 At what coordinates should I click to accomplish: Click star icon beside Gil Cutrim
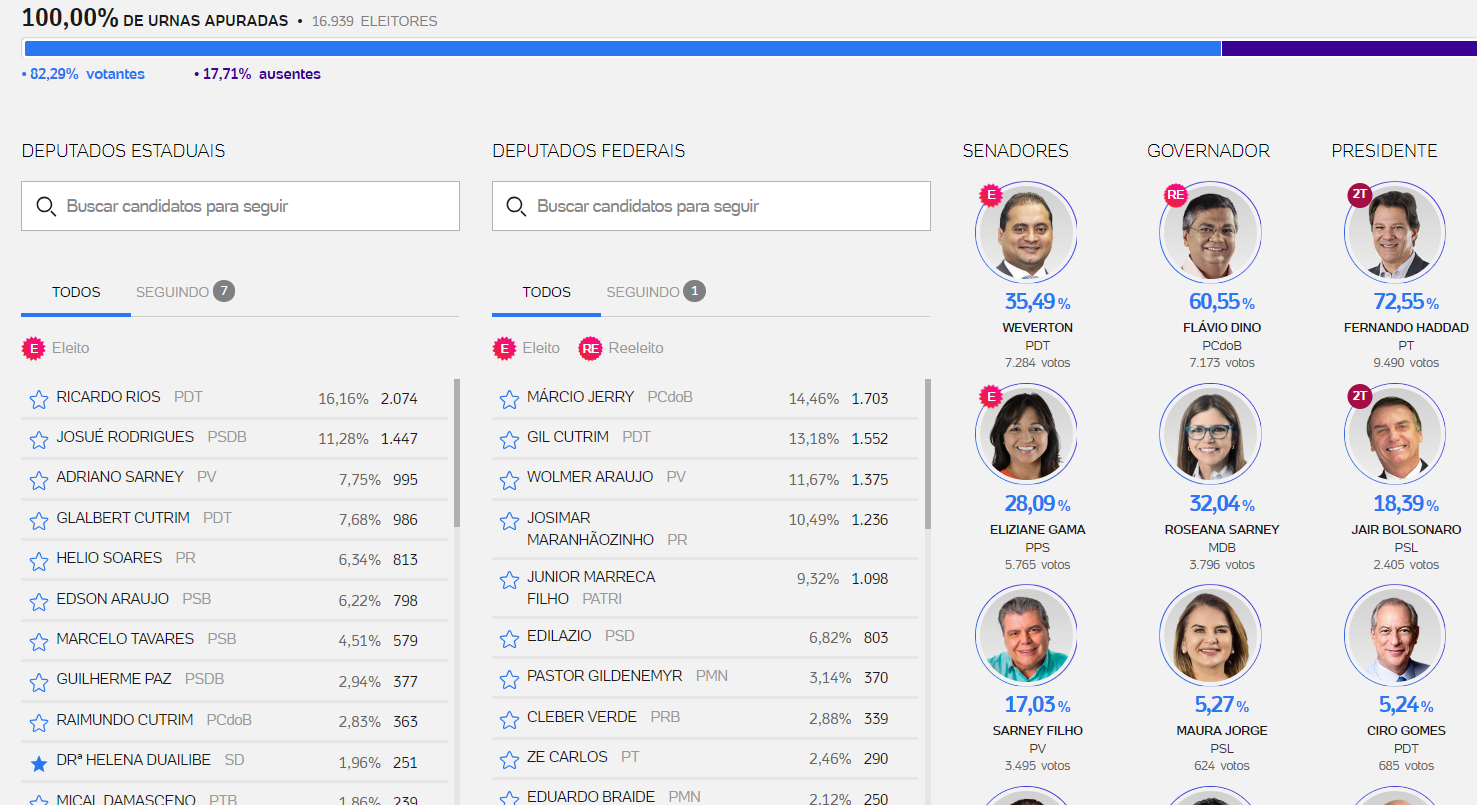click(x=509, y=440)
